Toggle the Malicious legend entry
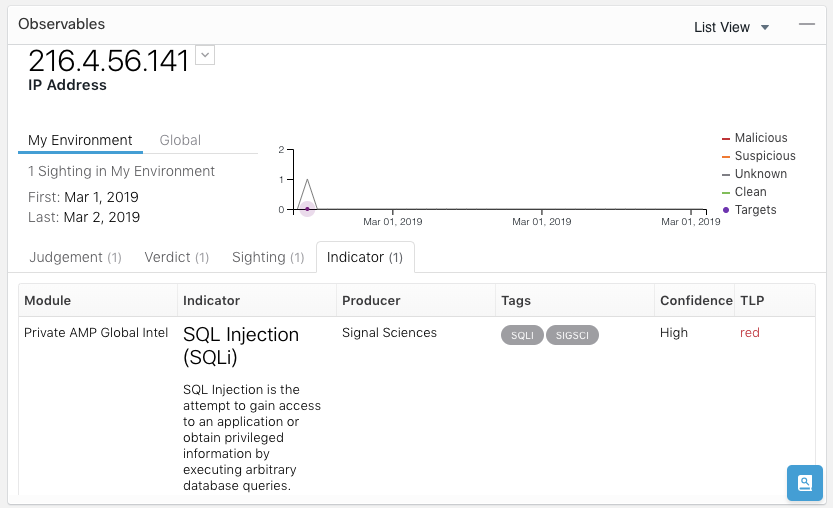Viewport: 833px width, 508px height. coord(760,138)
